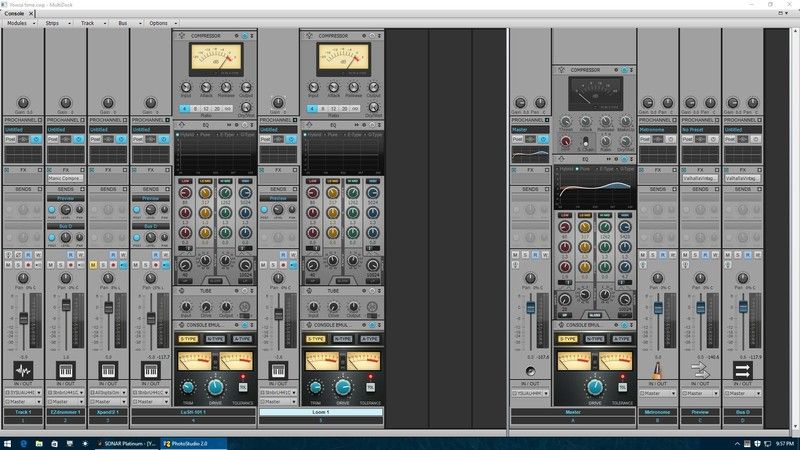Open the Modules menu

[x=20, y=23]
